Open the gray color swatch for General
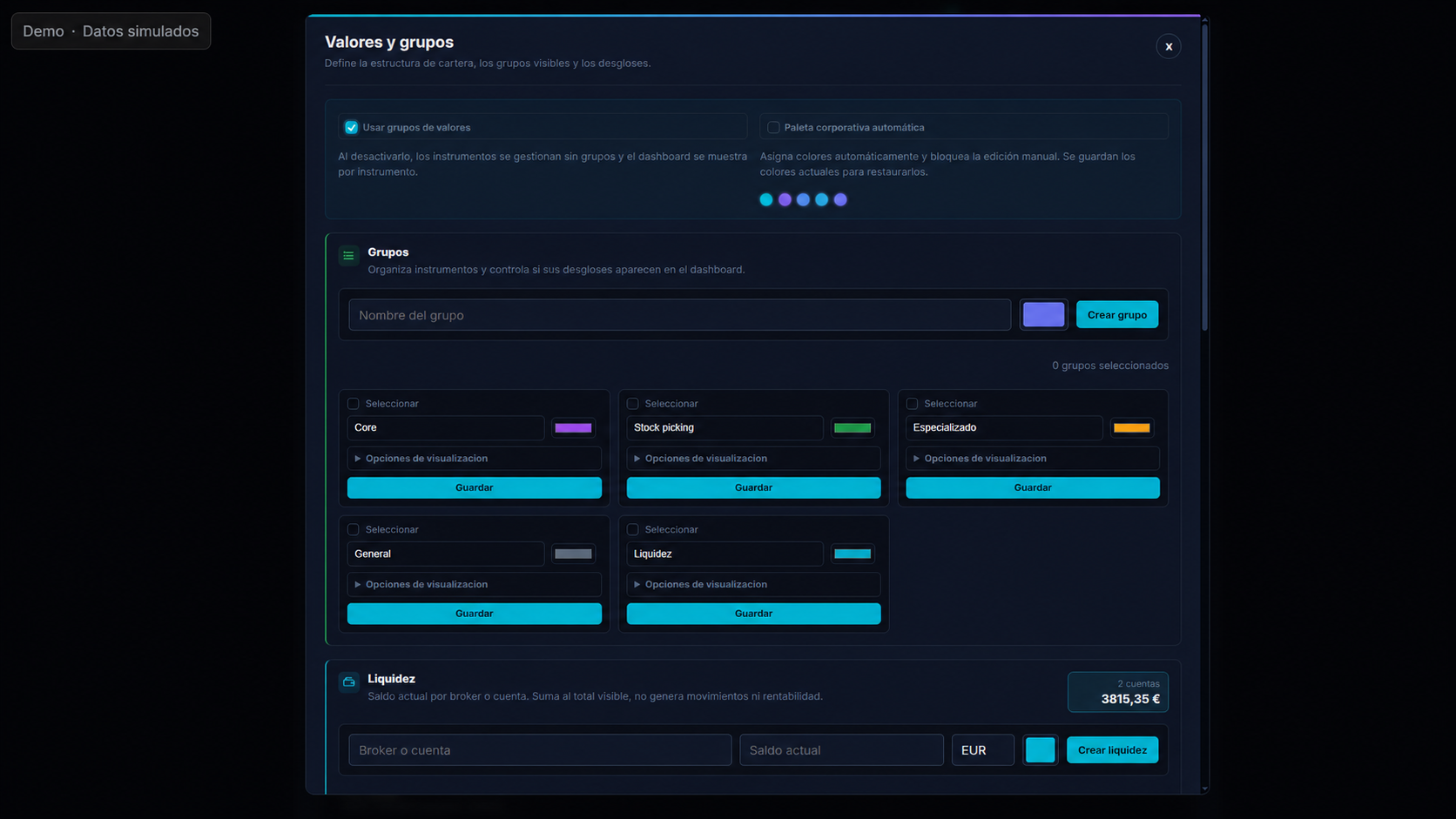 tap(573, 554)
